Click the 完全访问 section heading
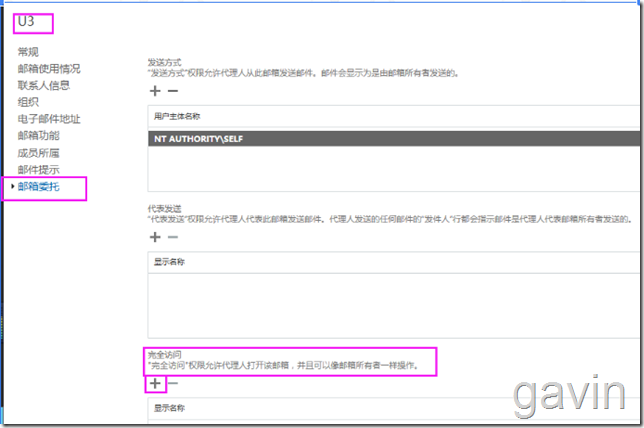 point(164,354)
